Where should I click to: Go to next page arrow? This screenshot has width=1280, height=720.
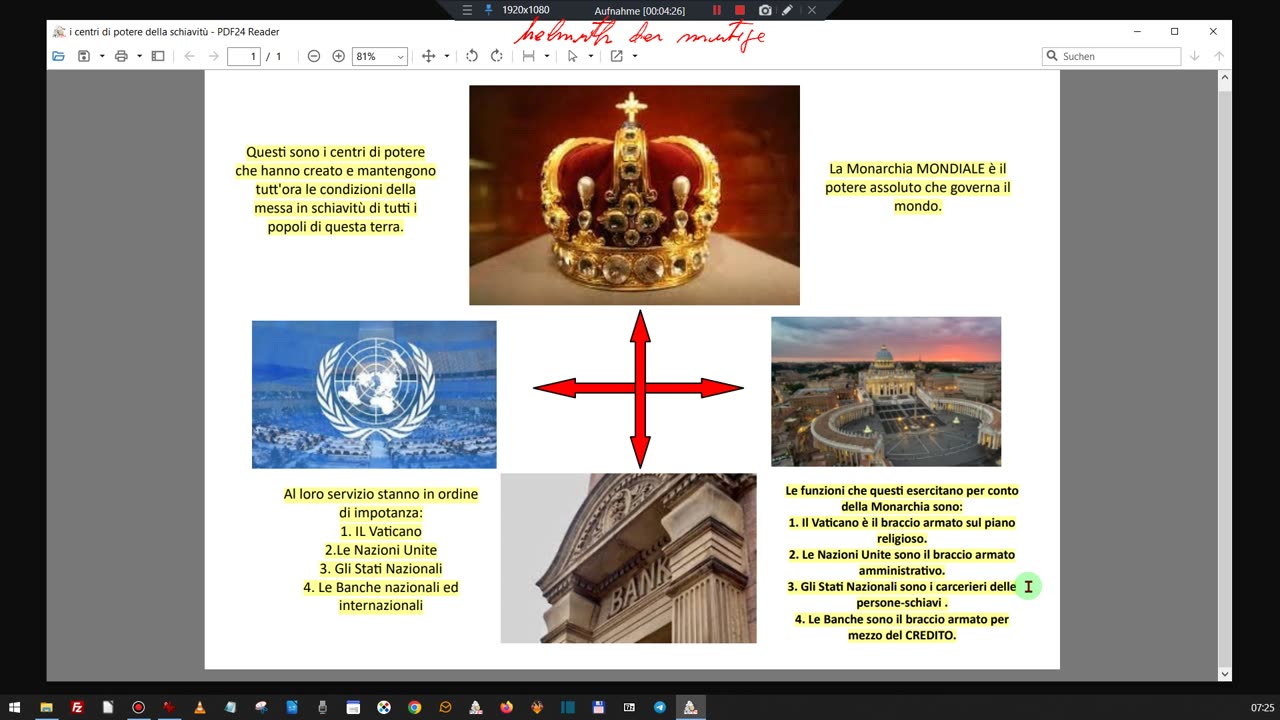coord(213,56)
